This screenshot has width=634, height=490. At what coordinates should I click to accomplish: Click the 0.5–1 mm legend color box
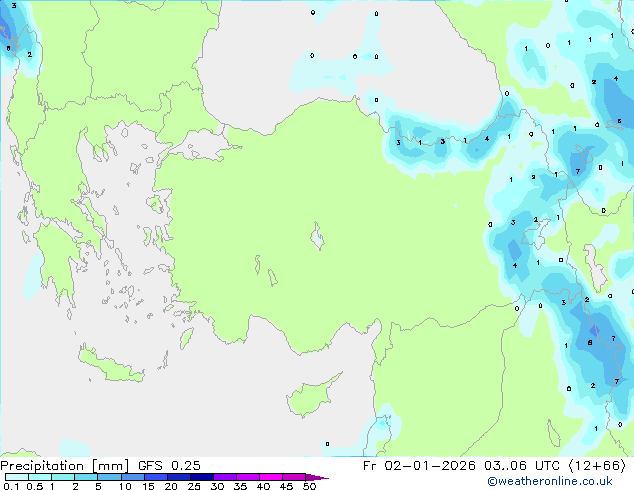pyautogui.click(x=40, y=477)
